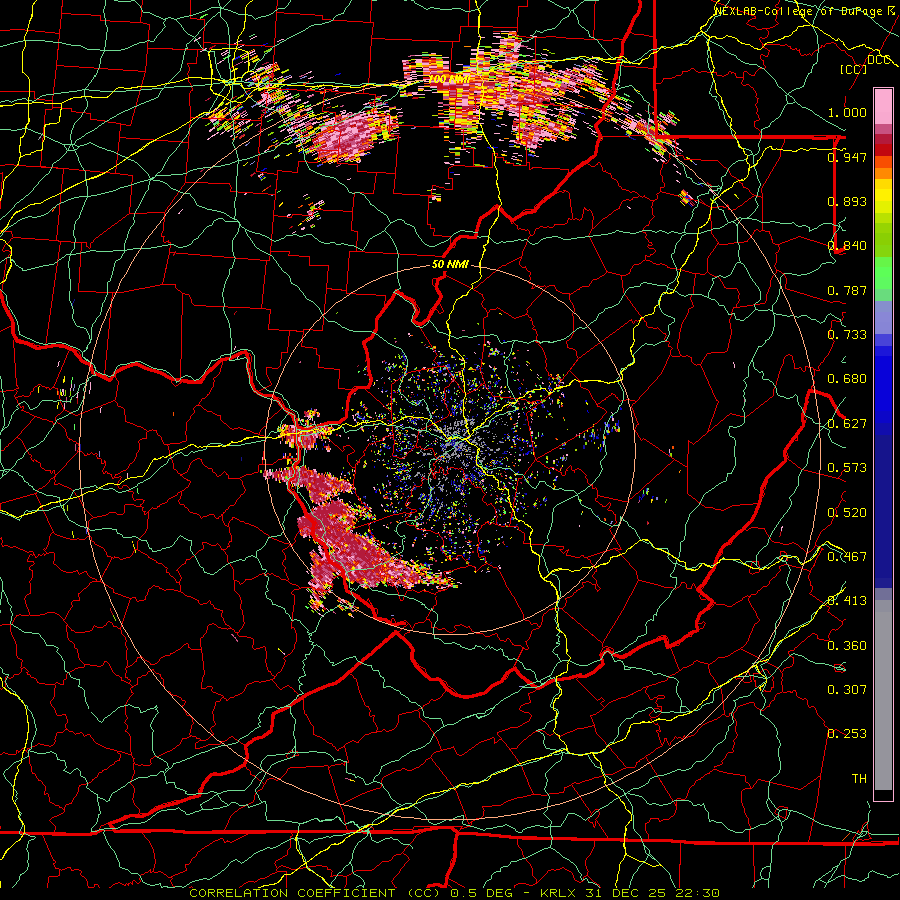The width and height of the screenshot is (900, 900).
Task: Select the 0.360 scale value
Action: 847,646
